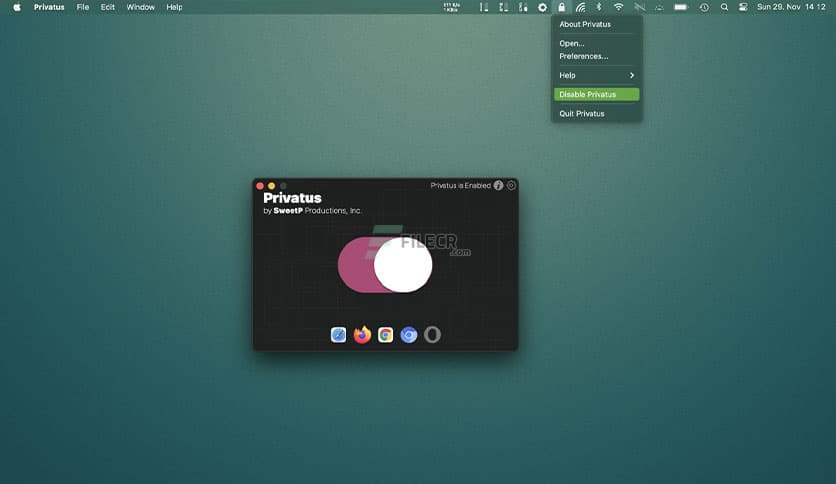Open the Help menu in menu bar
The image size is (836, 484).
click(x=174, y=7)
